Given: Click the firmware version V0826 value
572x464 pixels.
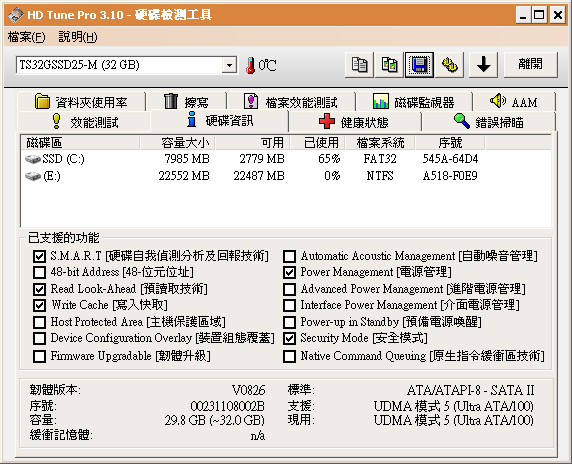Looking at the screenshot, I should pyautogui.click(x=248, y=390).
